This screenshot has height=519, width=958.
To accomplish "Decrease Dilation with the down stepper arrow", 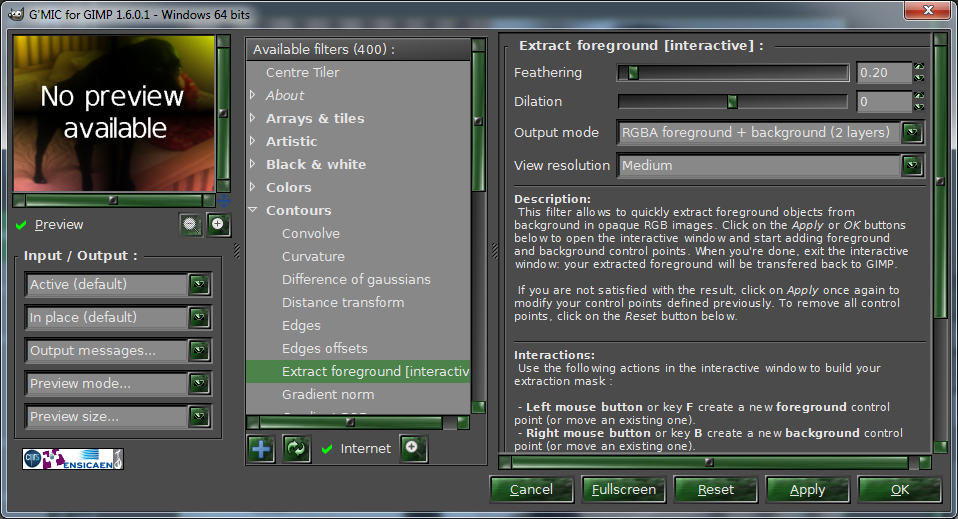I will [x=919, y=107].
